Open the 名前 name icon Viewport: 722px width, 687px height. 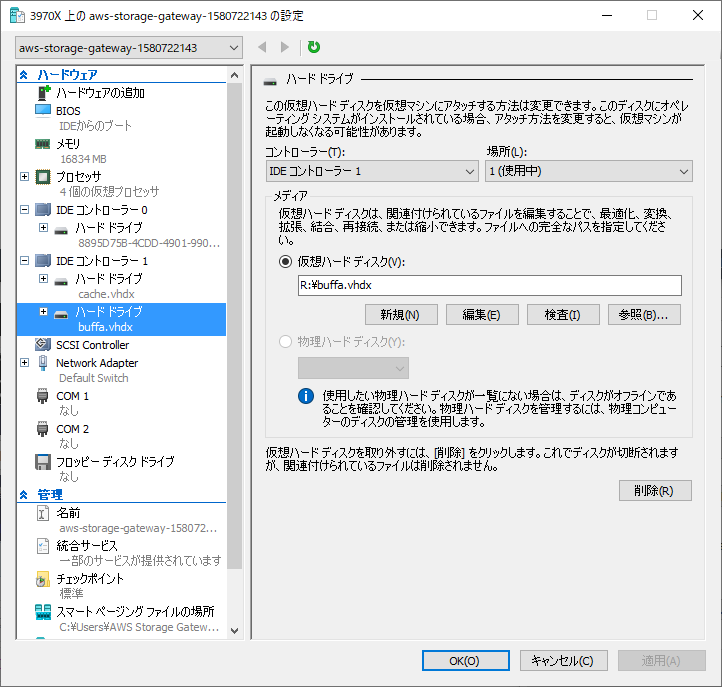click(x=42, y=513)
